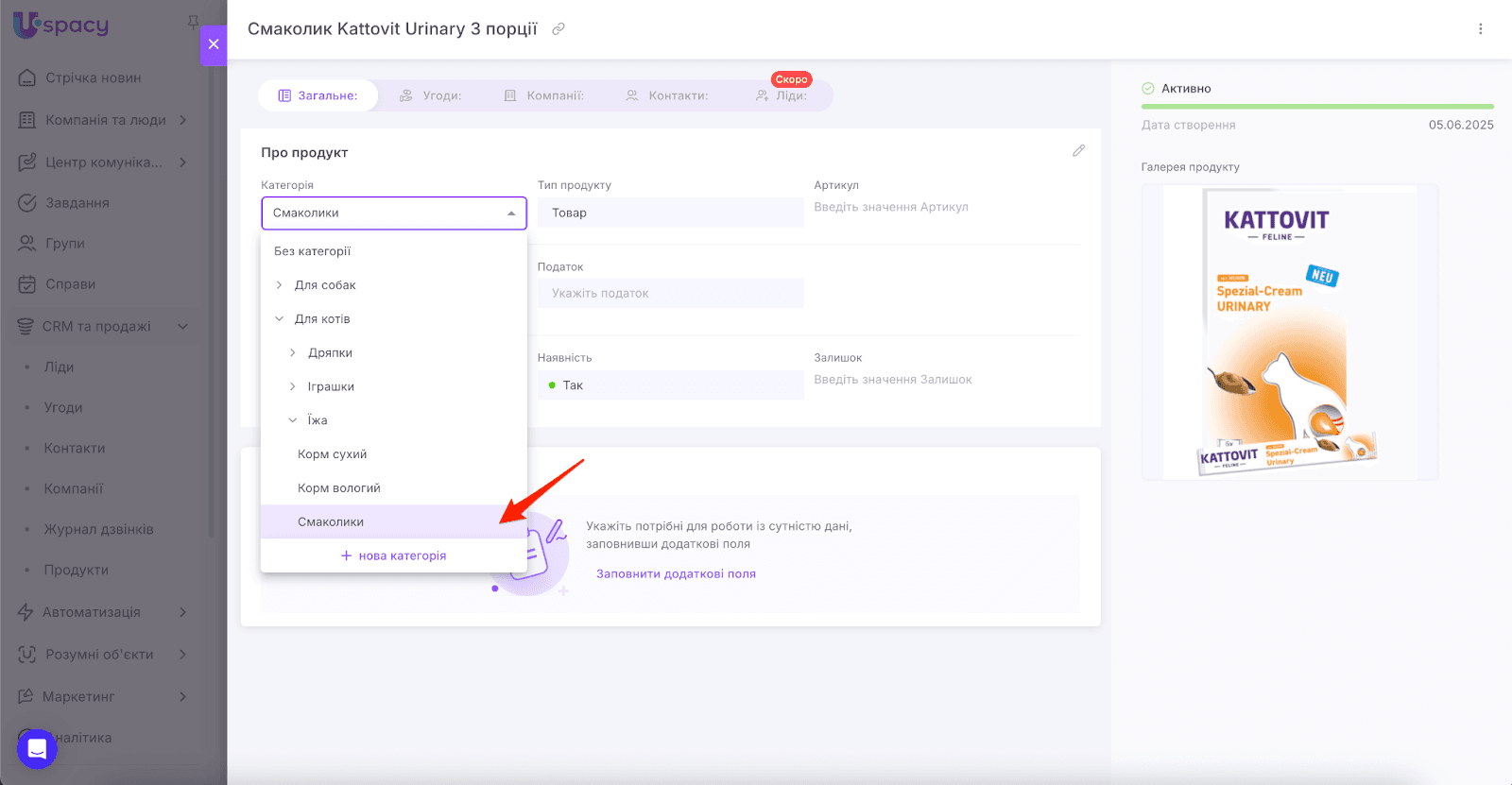Expand the Дряпки subcategory
The image size is (1512, 785).
pyautogui.click(x=292, y=353)
